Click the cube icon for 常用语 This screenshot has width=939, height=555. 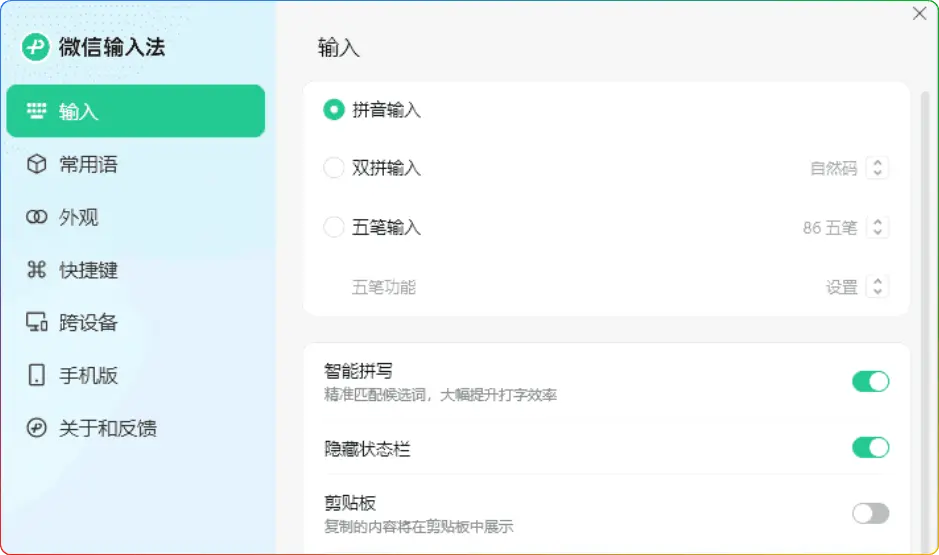coord(37,164)
